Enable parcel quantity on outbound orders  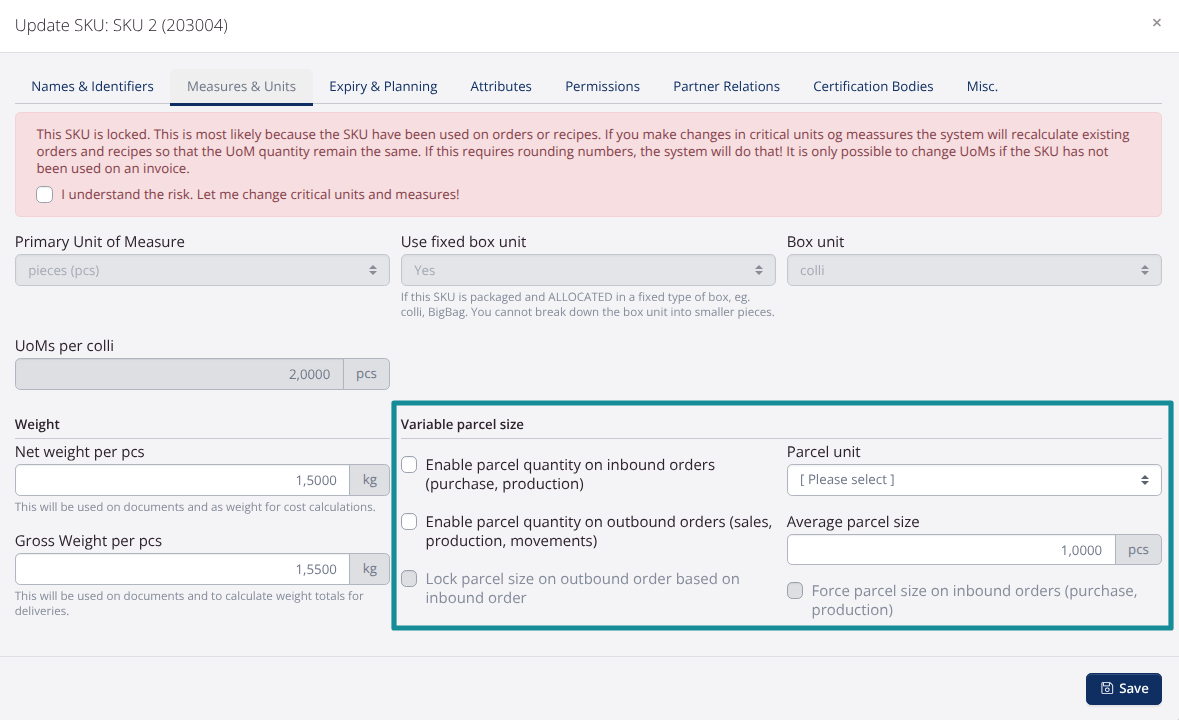[409, 522]
